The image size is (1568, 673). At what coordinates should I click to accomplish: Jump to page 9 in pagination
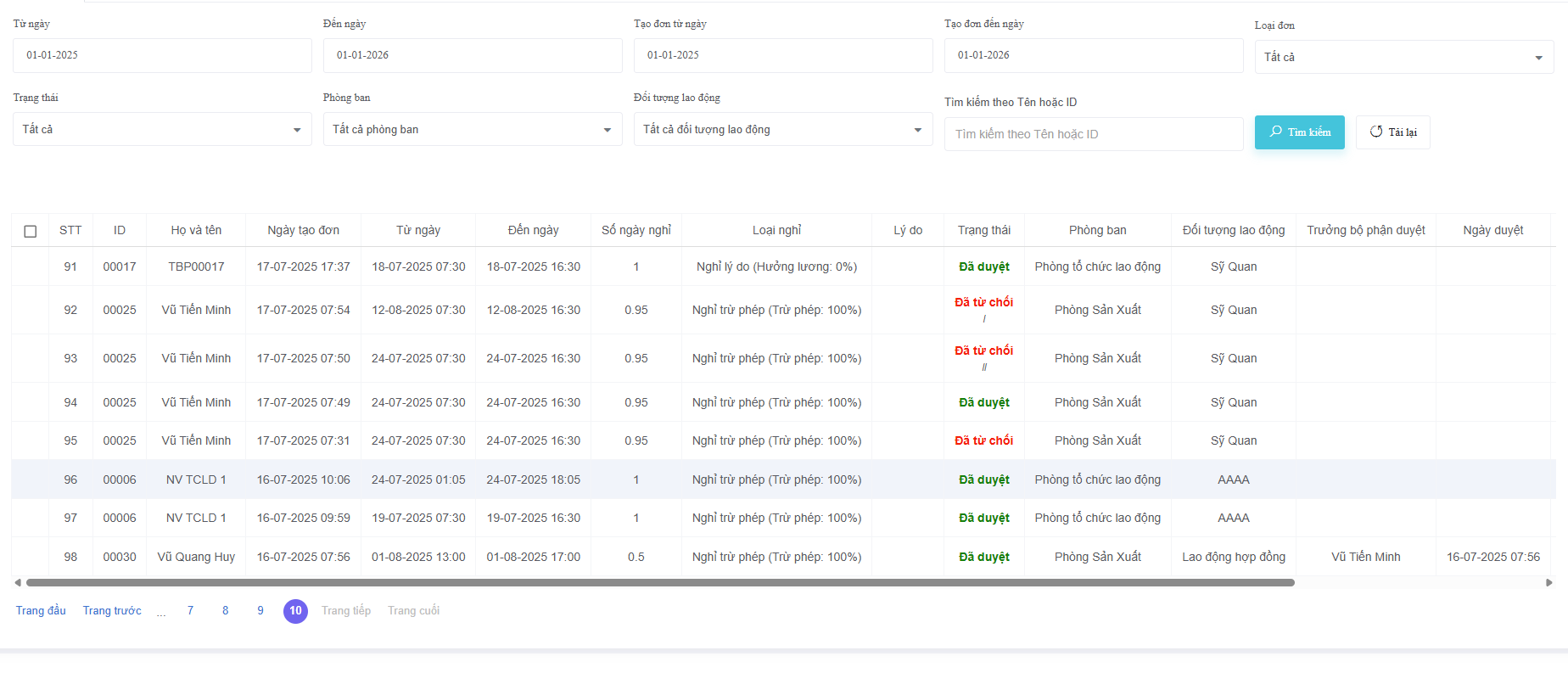click(x=260, y=611)
